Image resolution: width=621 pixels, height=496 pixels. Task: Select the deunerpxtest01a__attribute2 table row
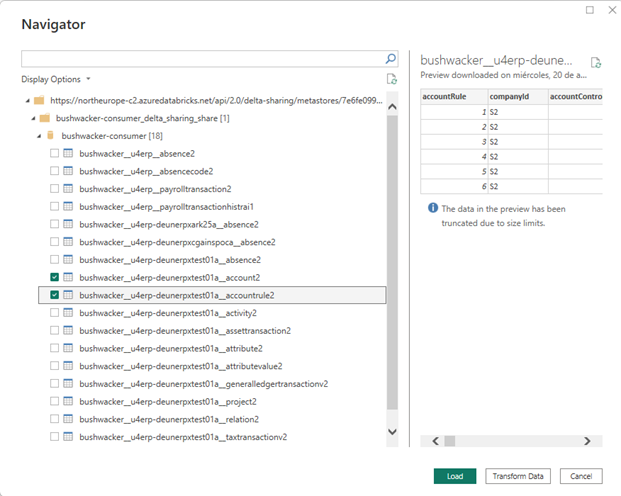212,348
